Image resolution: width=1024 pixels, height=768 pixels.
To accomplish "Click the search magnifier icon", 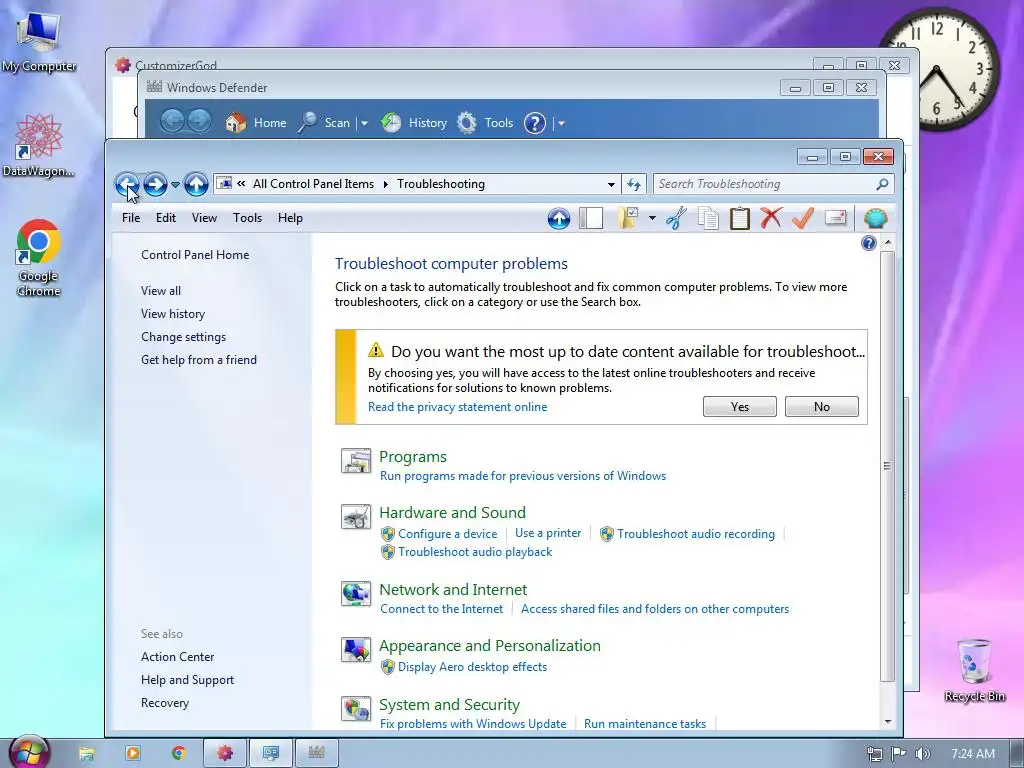I will tap(882, 184).
